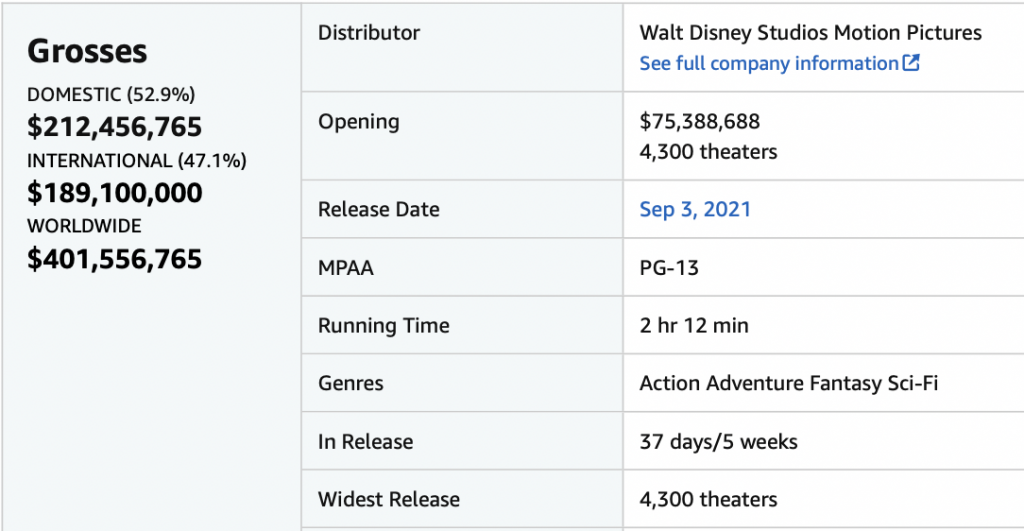The image size is (1024, 531).
Task: Click the INTERNATIONAL (47.1%) label
Action: (136, 161)
